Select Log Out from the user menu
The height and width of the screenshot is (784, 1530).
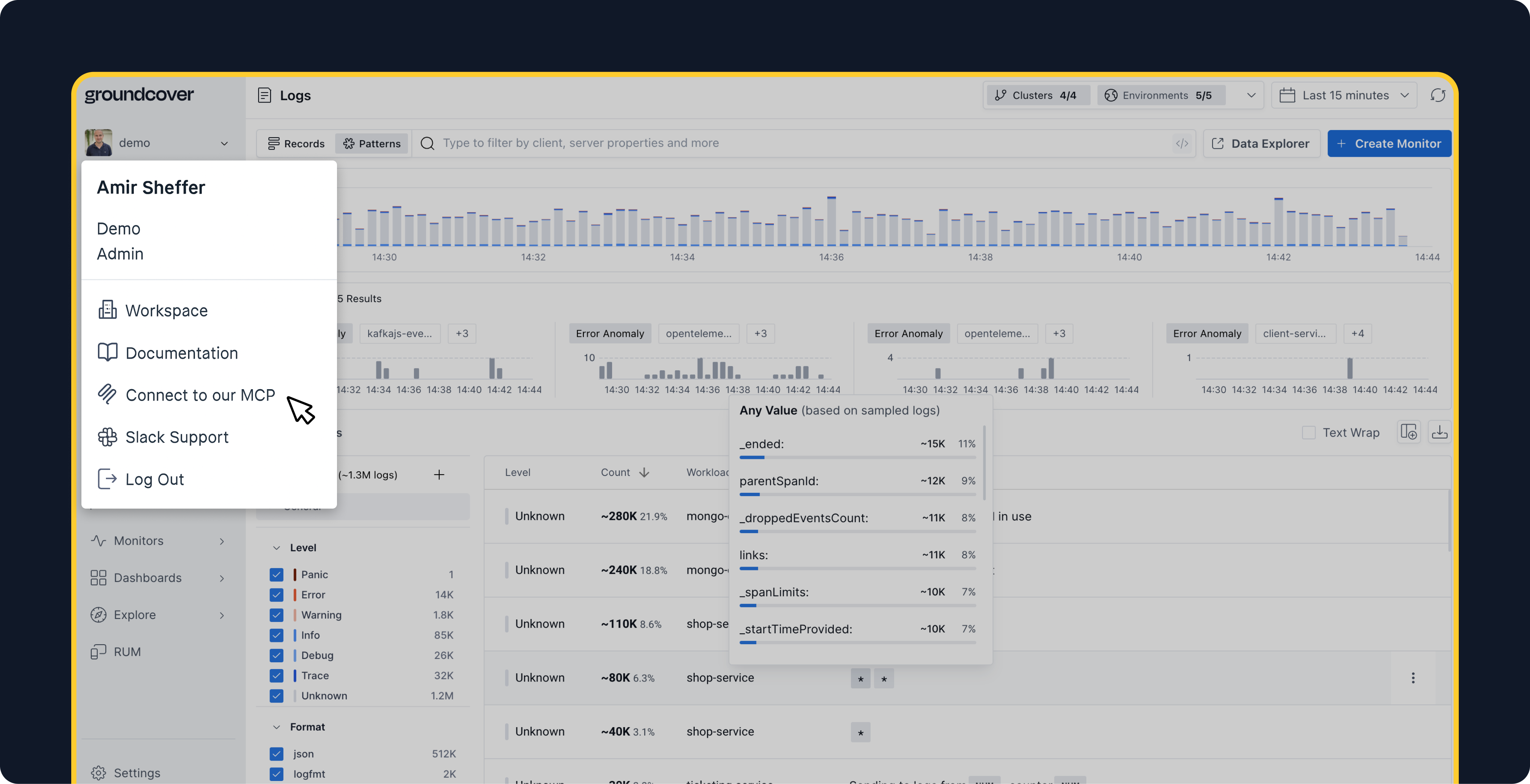[x=154, y=479]
